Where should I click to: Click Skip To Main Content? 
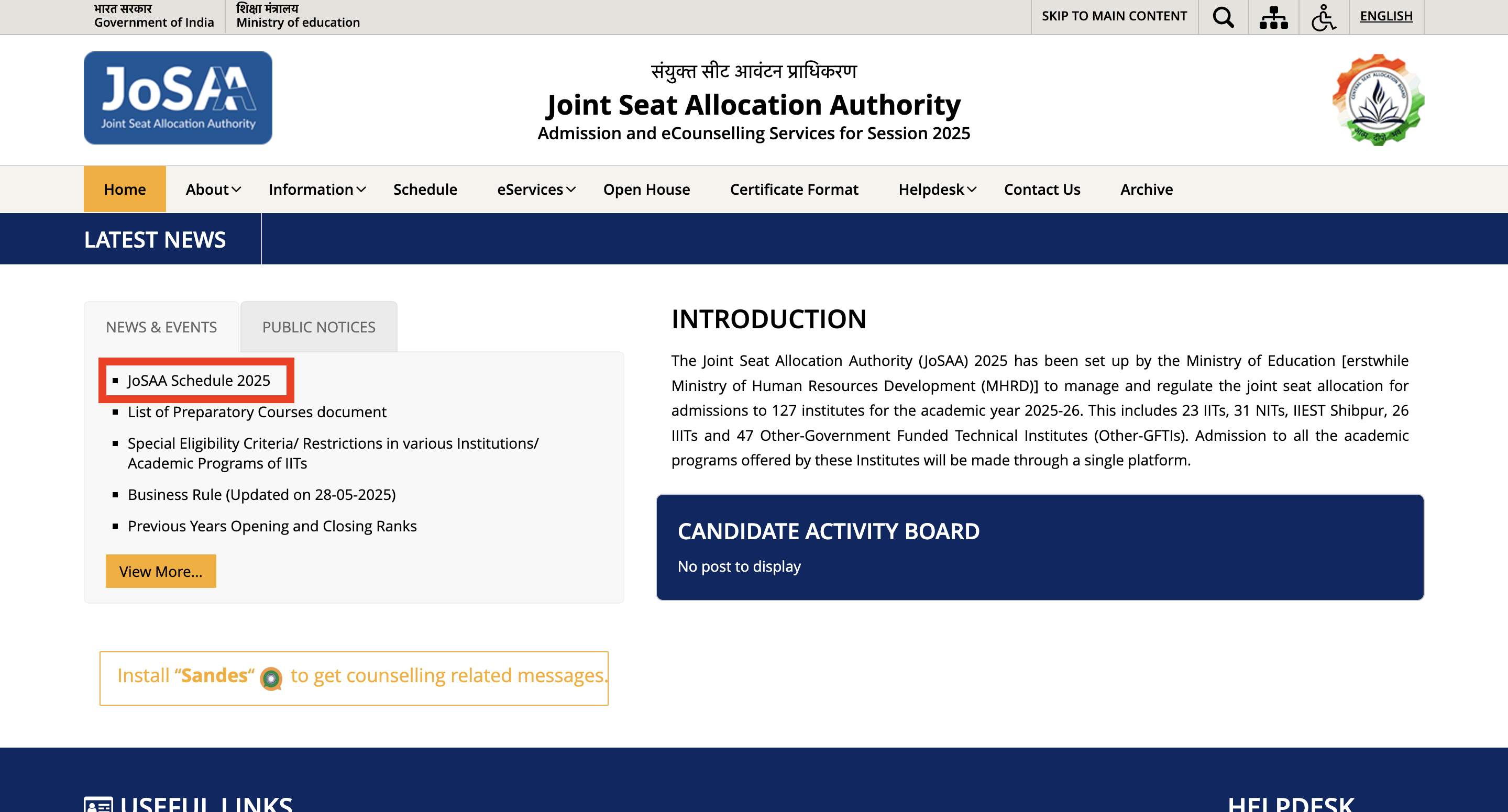[x=1114, y=16]
